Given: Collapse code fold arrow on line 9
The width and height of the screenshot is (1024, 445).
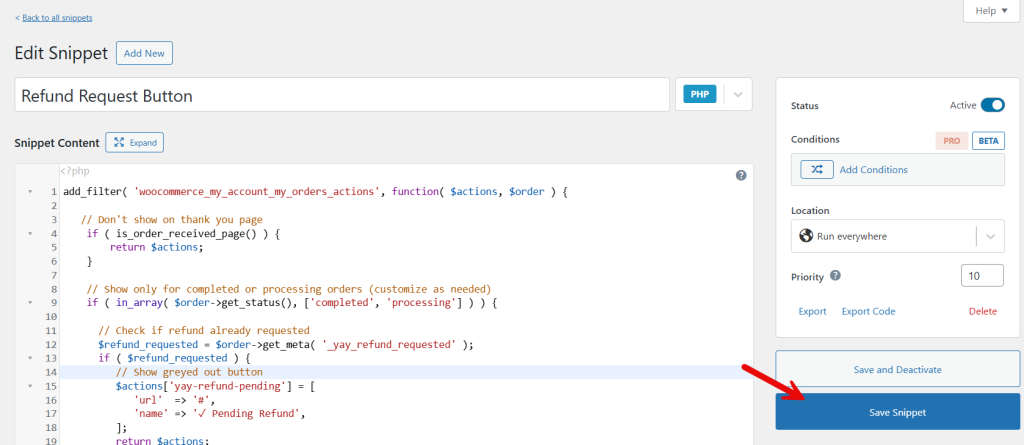Looking at the screenshot, I should pyautogui.click(x=29, y=303).
